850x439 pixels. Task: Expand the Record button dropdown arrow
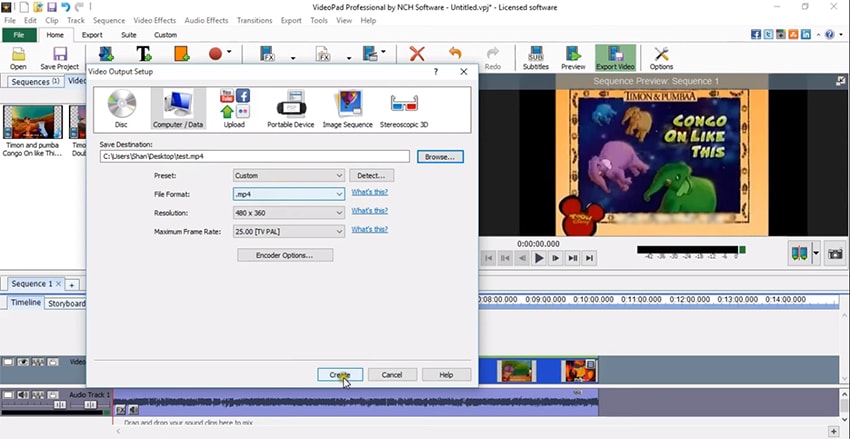(229, 52)
